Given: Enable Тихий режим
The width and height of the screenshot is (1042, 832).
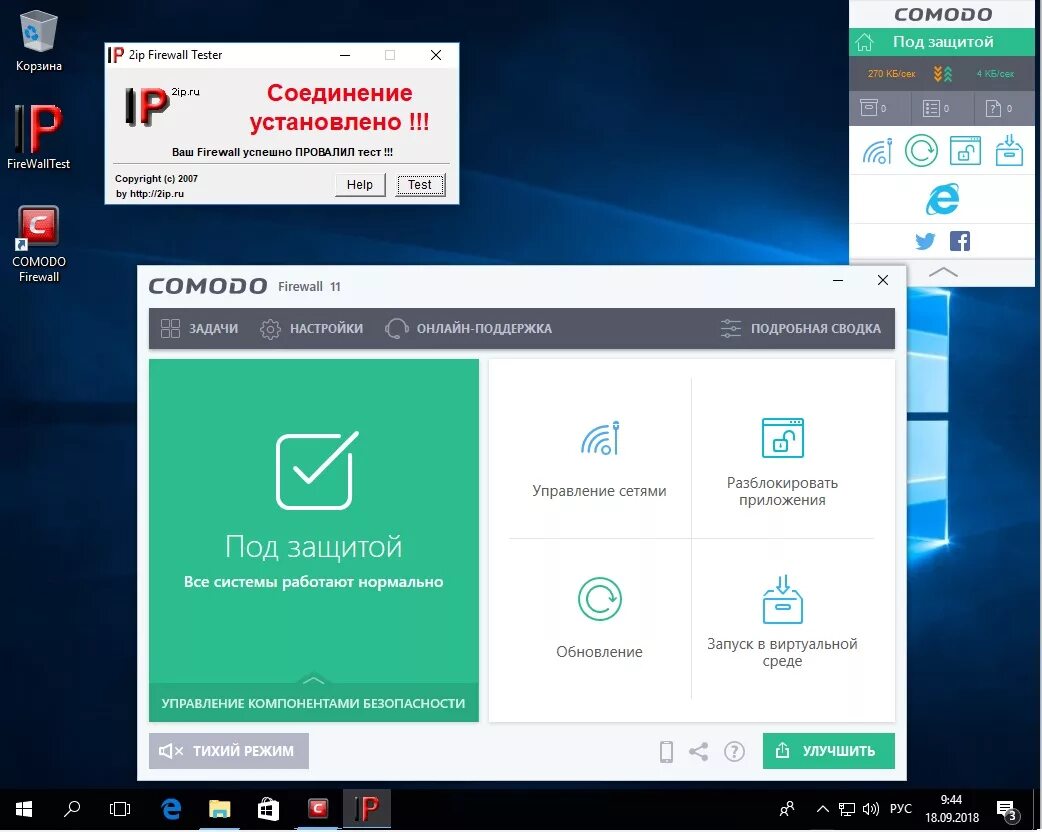Looking at the screenshot, I should [x=228, y=750].
